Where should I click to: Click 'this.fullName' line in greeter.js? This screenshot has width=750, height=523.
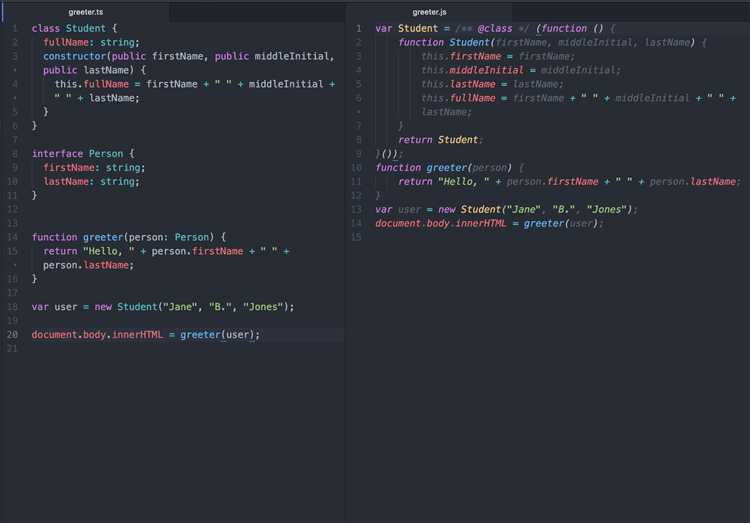[x=578, y=98]
